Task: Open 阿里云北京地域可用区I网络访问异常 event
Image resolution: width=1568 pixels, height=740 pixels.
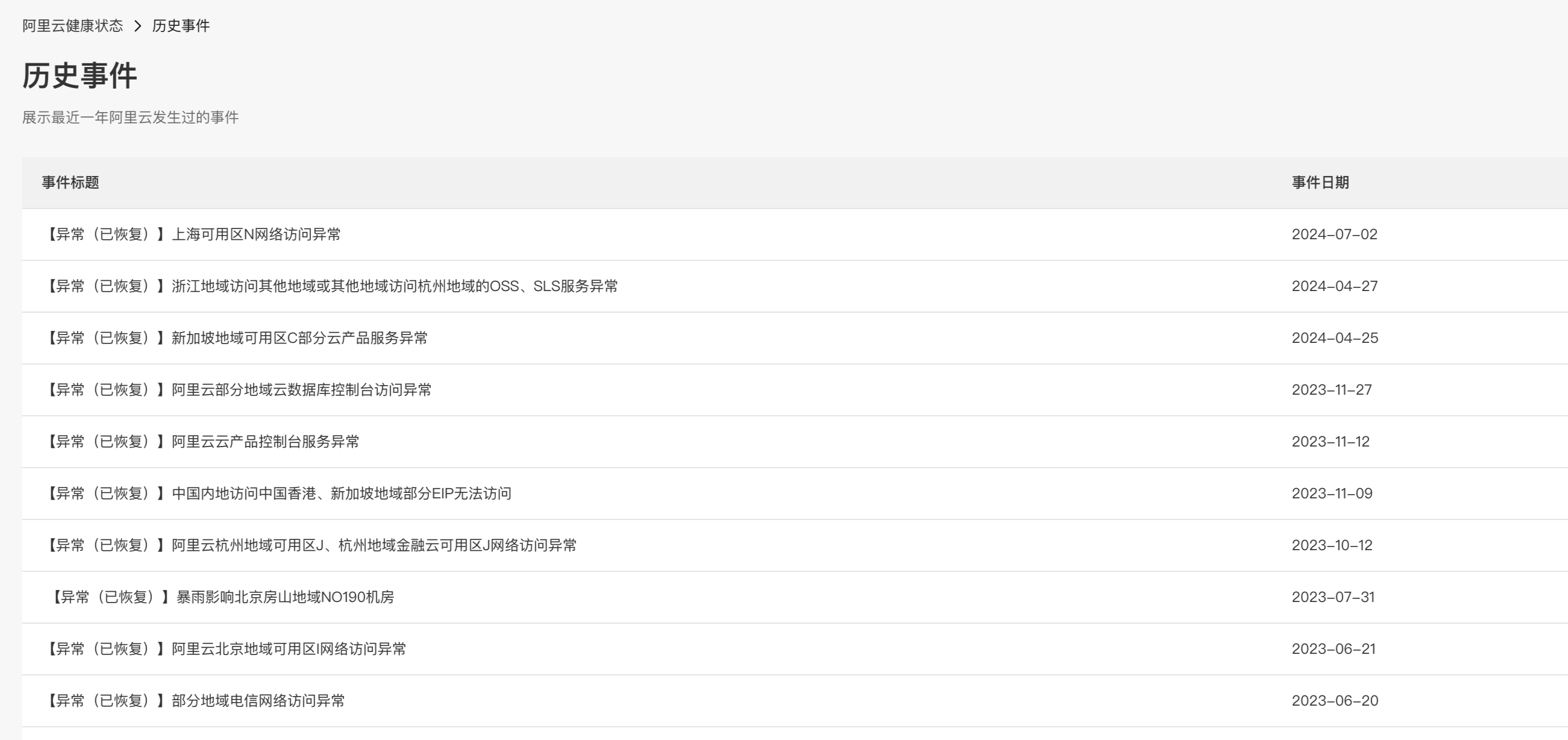Action: pos(226,649)
